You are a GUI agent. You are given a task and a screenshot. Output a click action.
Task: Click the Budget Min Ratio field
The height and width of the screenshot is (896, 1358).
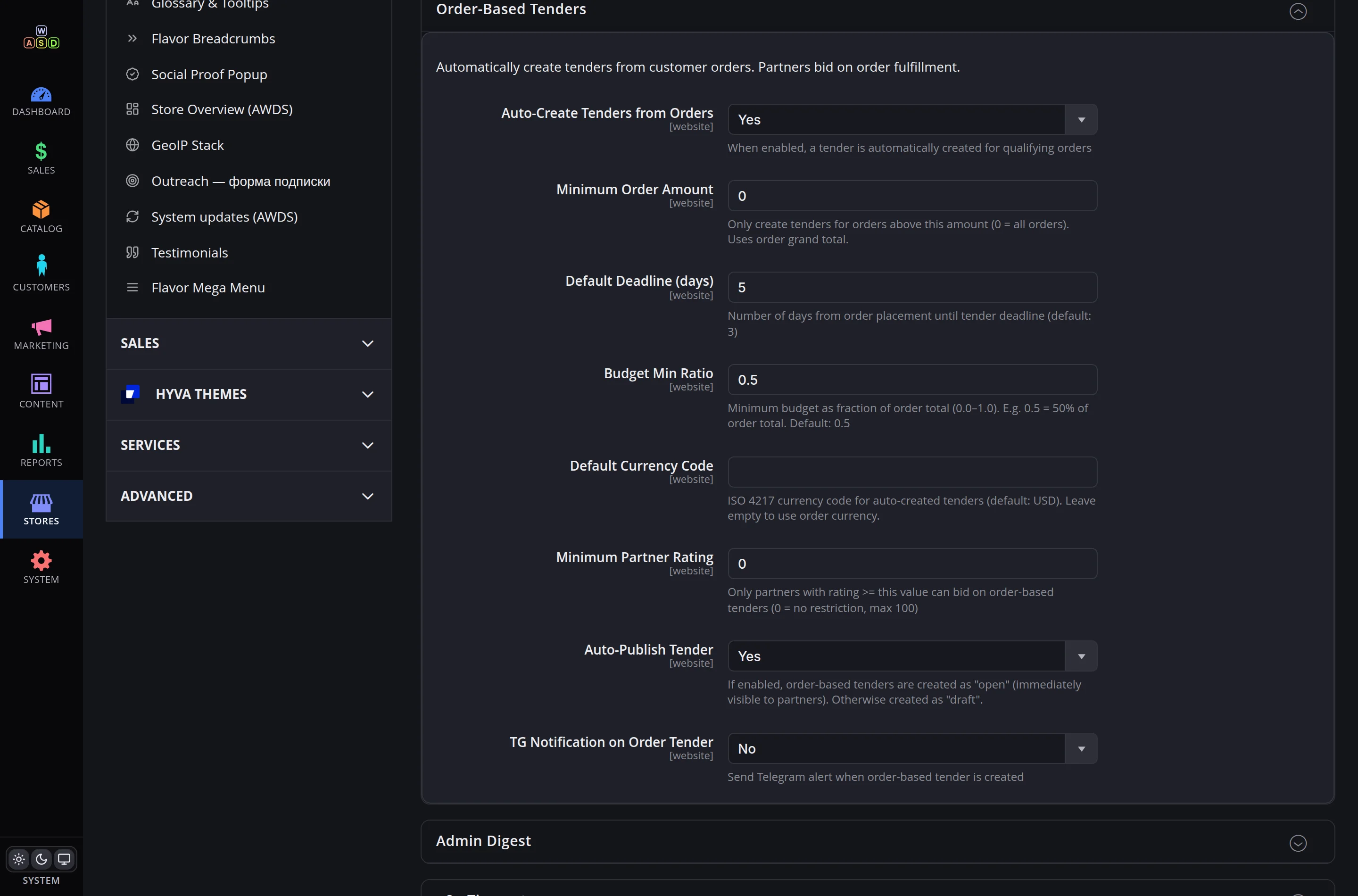pyautogui.click(x=912, y=380)
